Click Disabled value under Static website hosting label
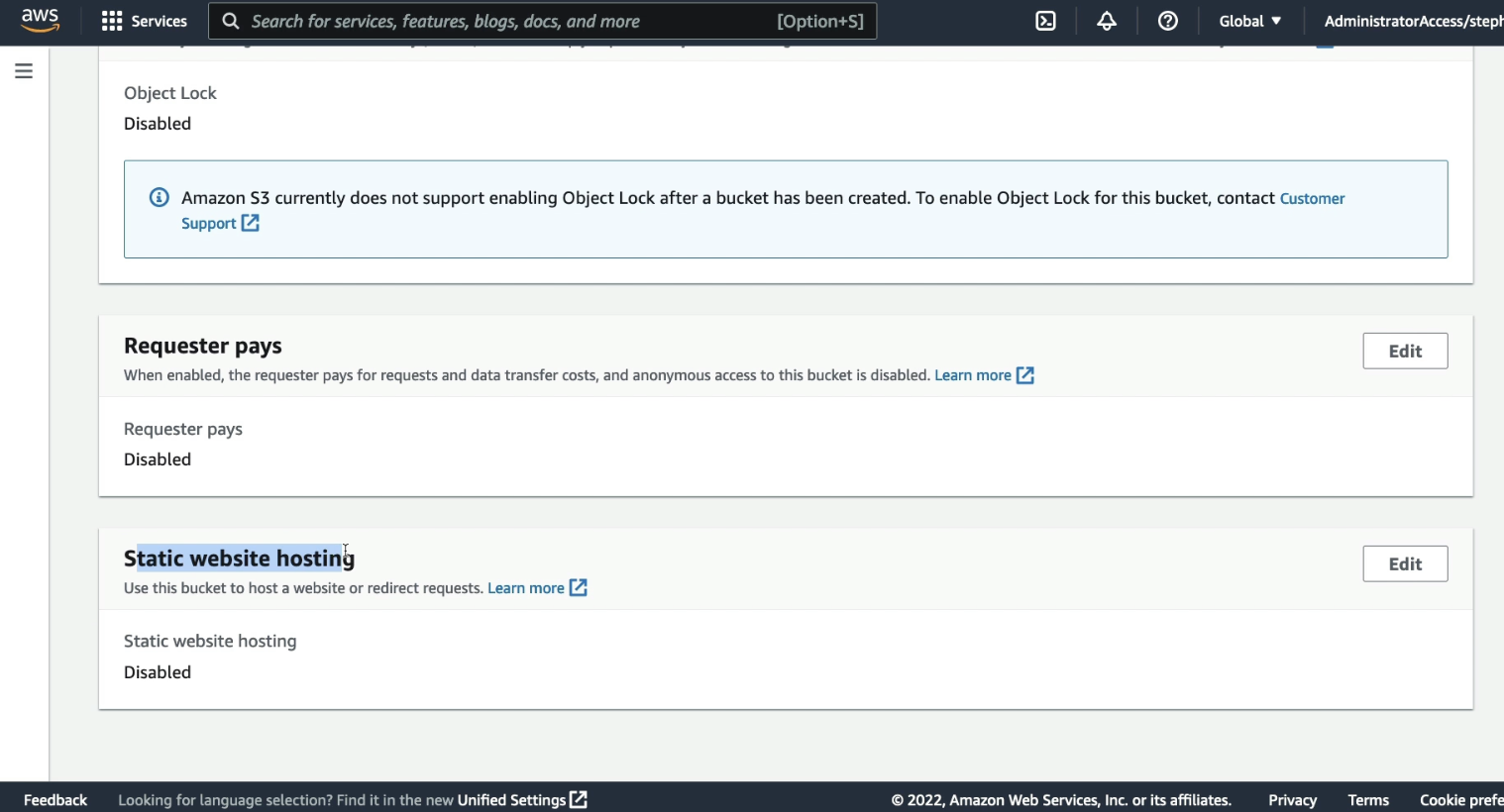The image size is (1504, 812). 158,672
